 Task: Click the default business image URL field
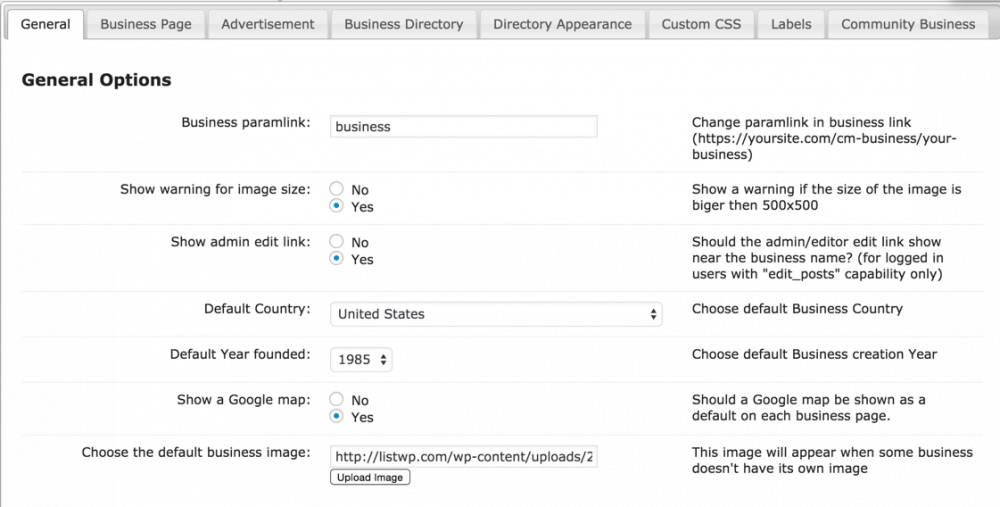click(x=463, y=456)
